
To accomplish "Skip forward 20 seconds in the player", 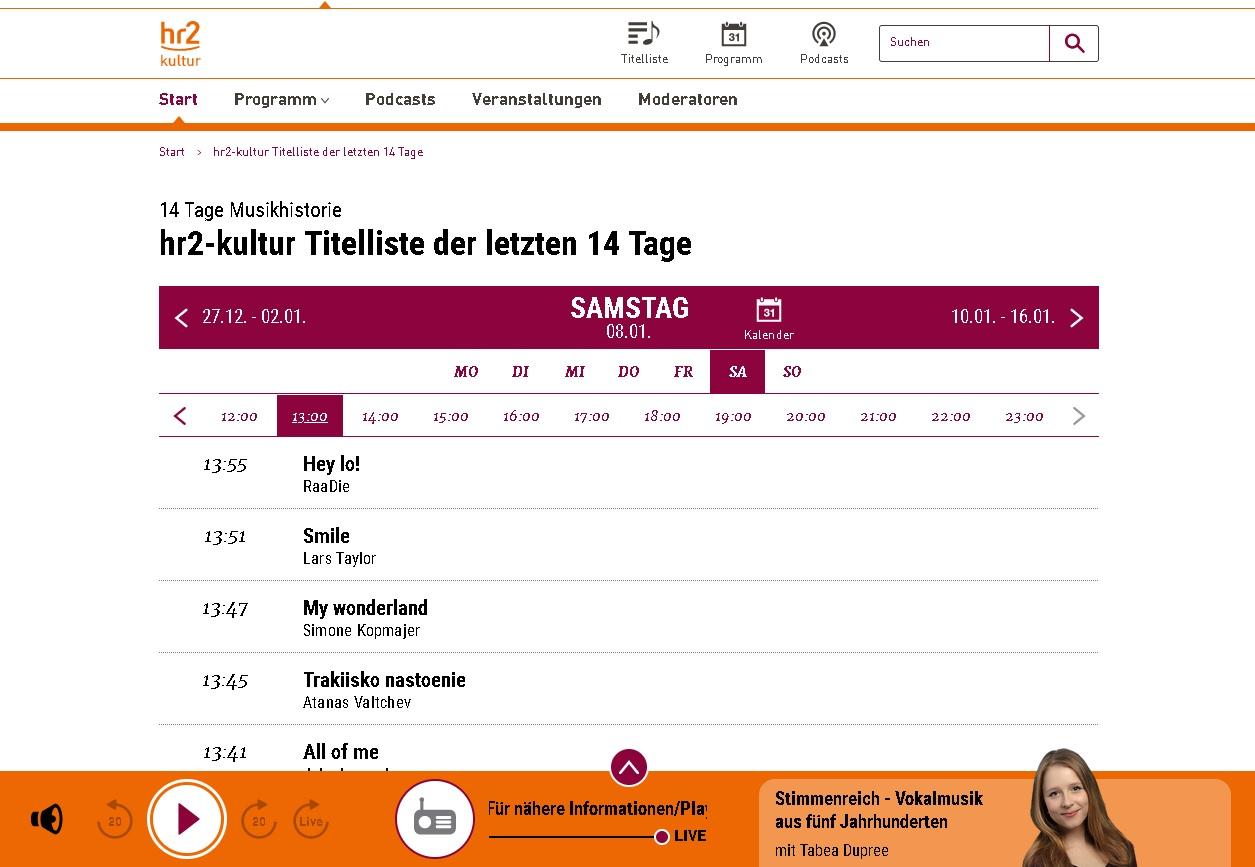I will [x=259, y=819].
